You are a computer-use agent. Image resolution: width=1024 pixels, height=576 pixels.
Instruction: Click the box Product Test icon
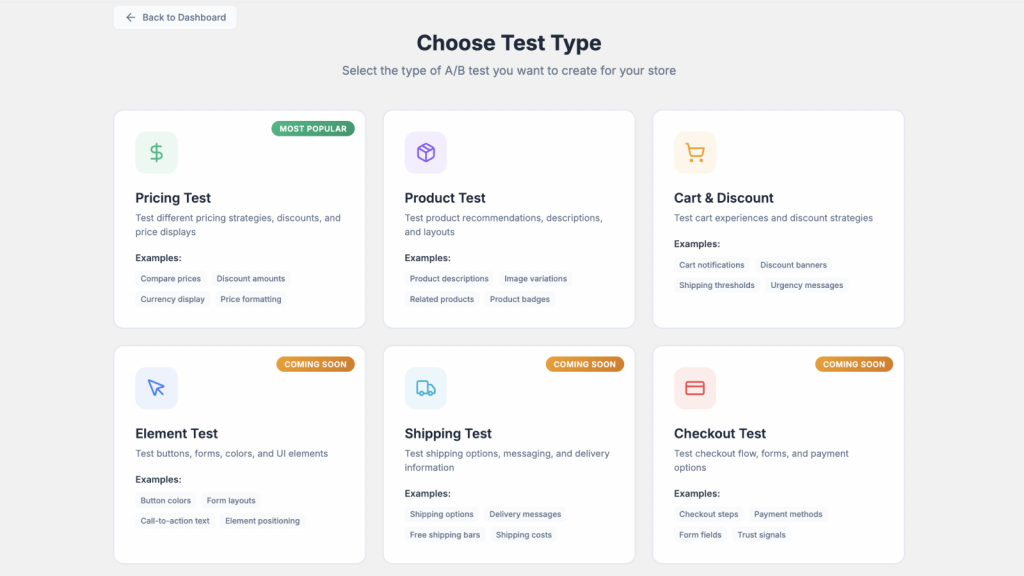[426, 153]
